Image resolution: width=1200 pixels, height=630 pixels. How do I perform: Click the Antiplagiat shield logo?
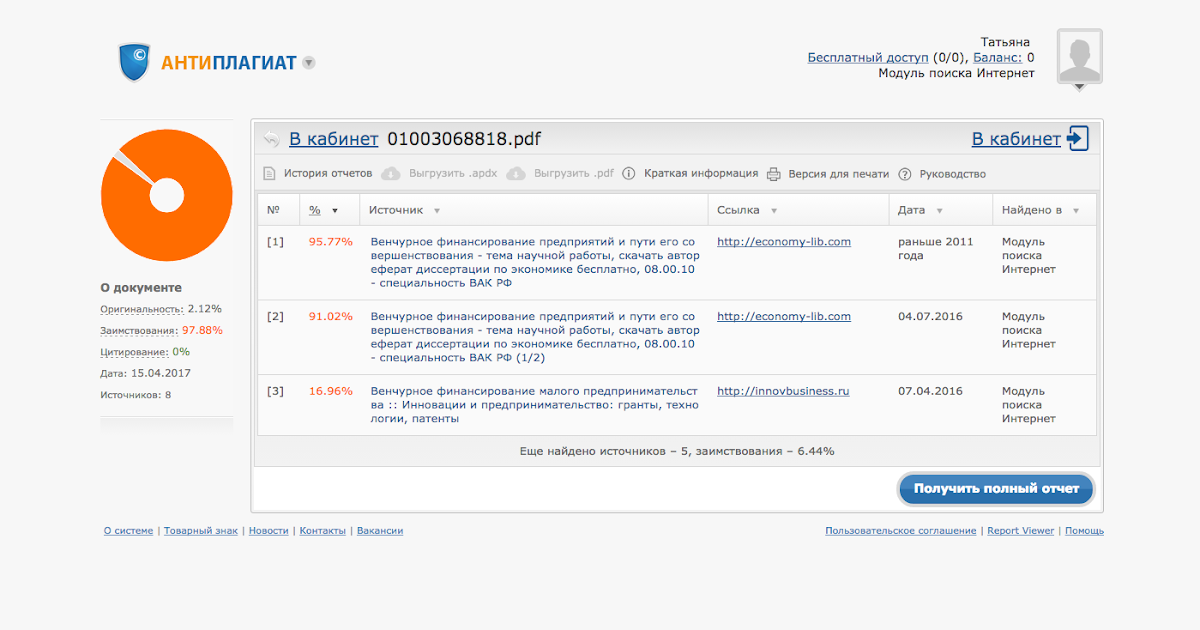pos(134,62)
